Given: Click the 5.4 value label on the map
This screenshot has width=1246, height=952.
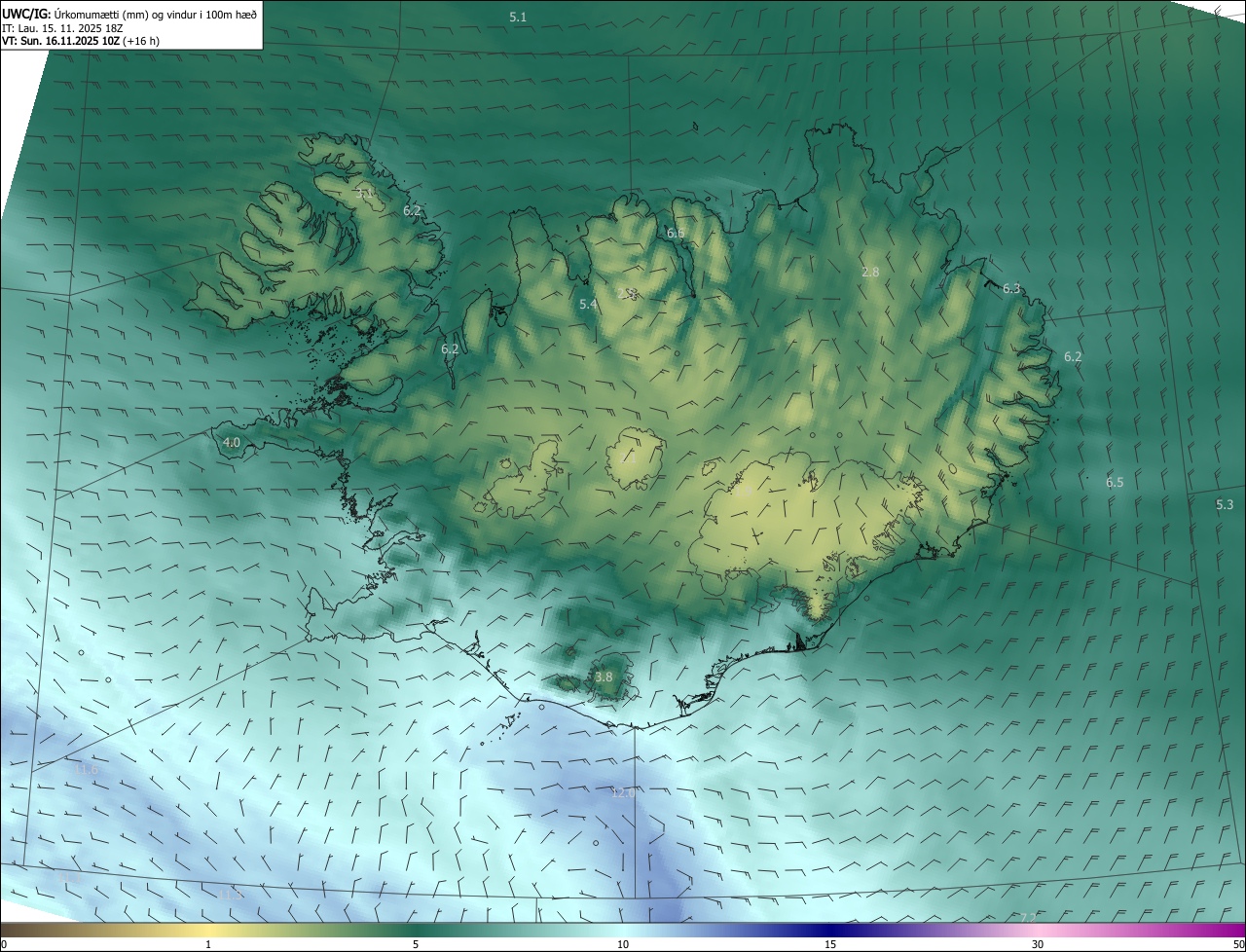Looking at the screenshot, I should 588,305.
